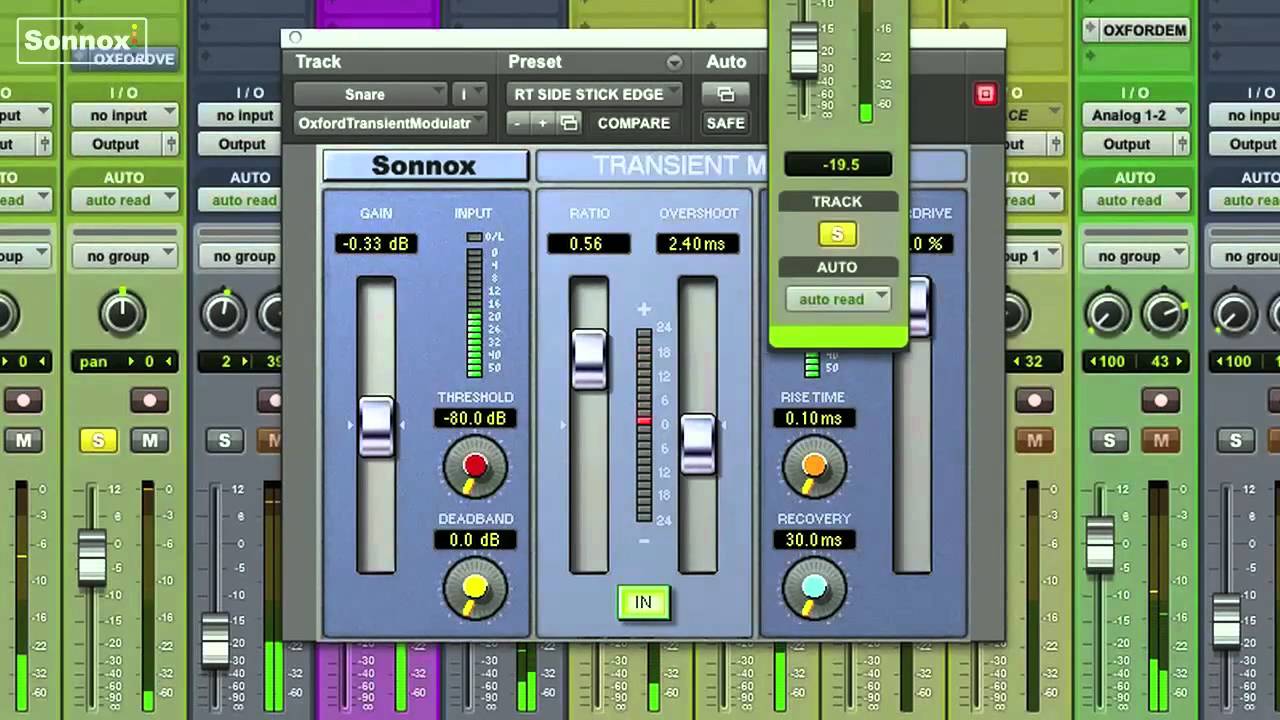Click the Rise Time value 0.10ms
Screen dimensions: 1280x720
814,418
